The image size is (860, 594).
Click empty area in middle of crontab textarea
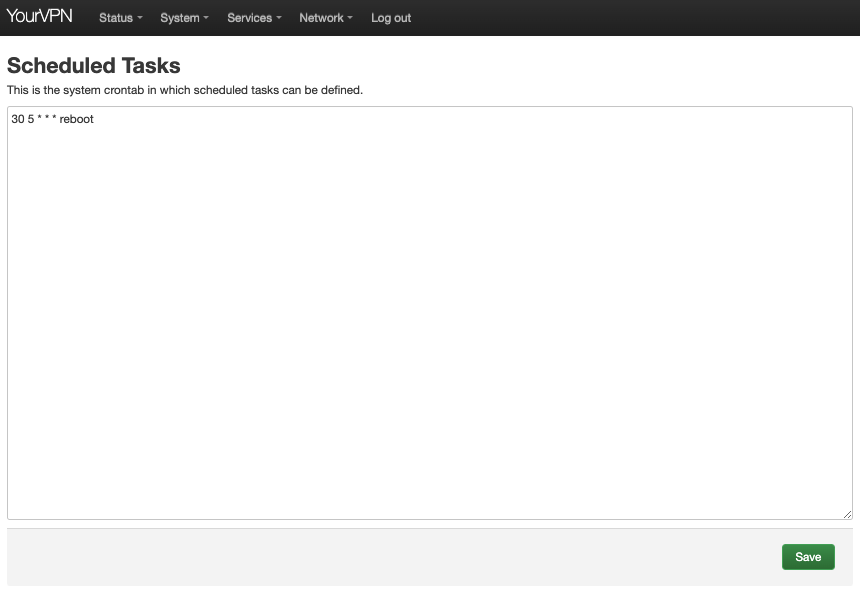point(430,320)
